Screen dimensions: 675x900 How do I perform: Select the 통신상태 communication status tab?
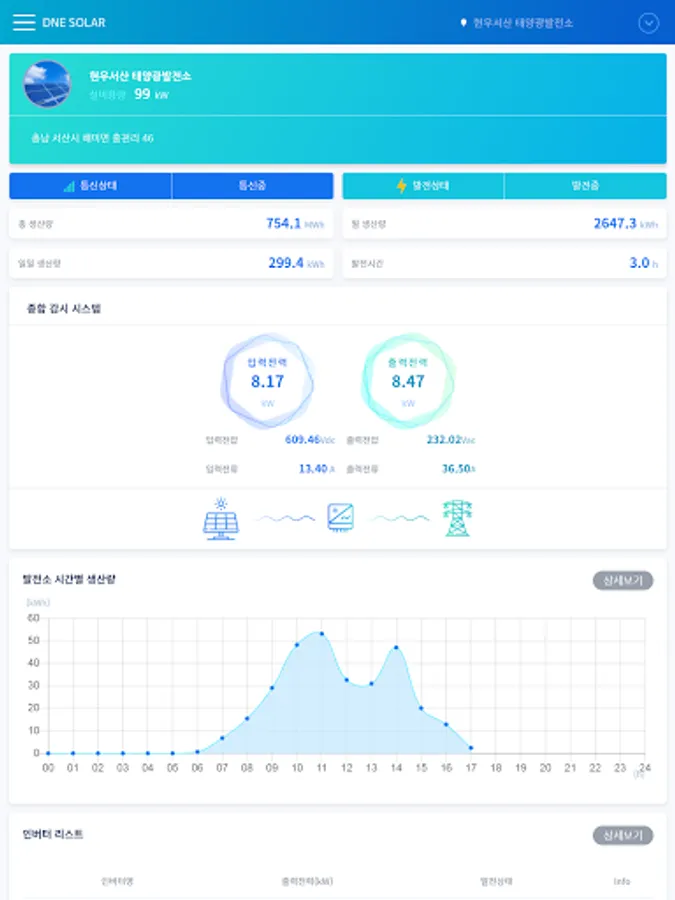click(91, 185)
